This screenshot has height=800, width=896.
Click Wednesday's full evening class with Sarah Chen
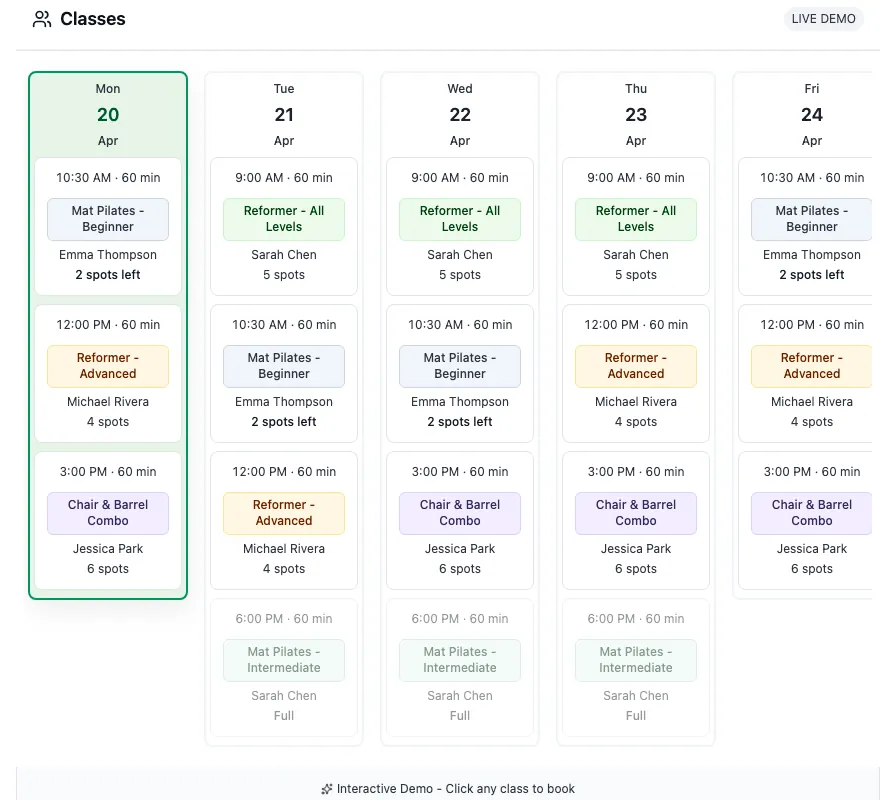coord(459,665)
